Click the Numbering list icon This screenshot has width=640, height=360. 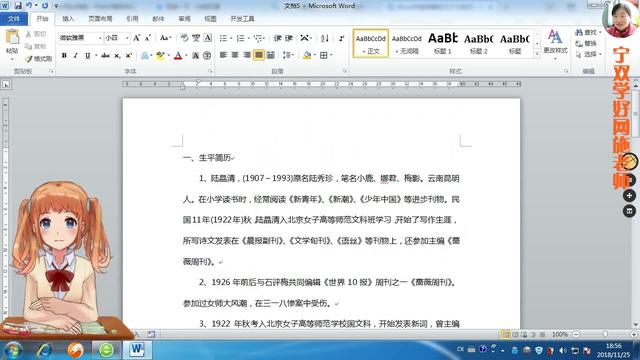(240, 38)
